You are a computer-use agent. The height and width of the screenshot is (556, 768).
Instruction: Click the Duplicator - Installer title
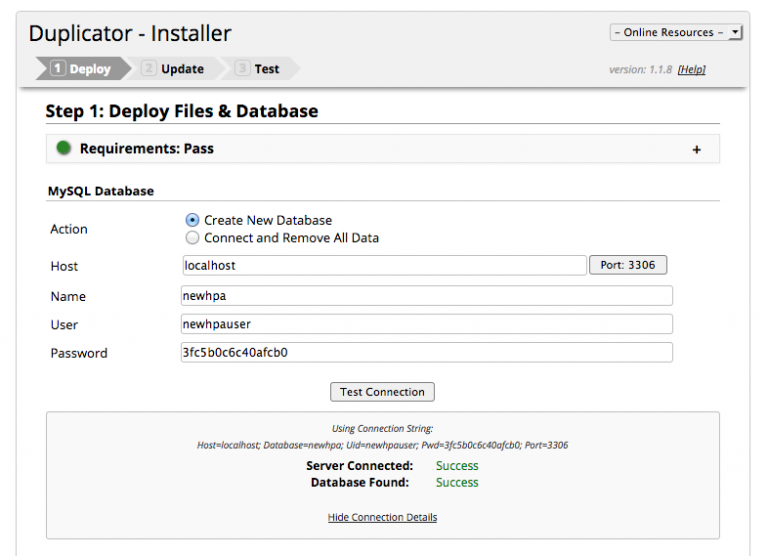tap(130, 34)
